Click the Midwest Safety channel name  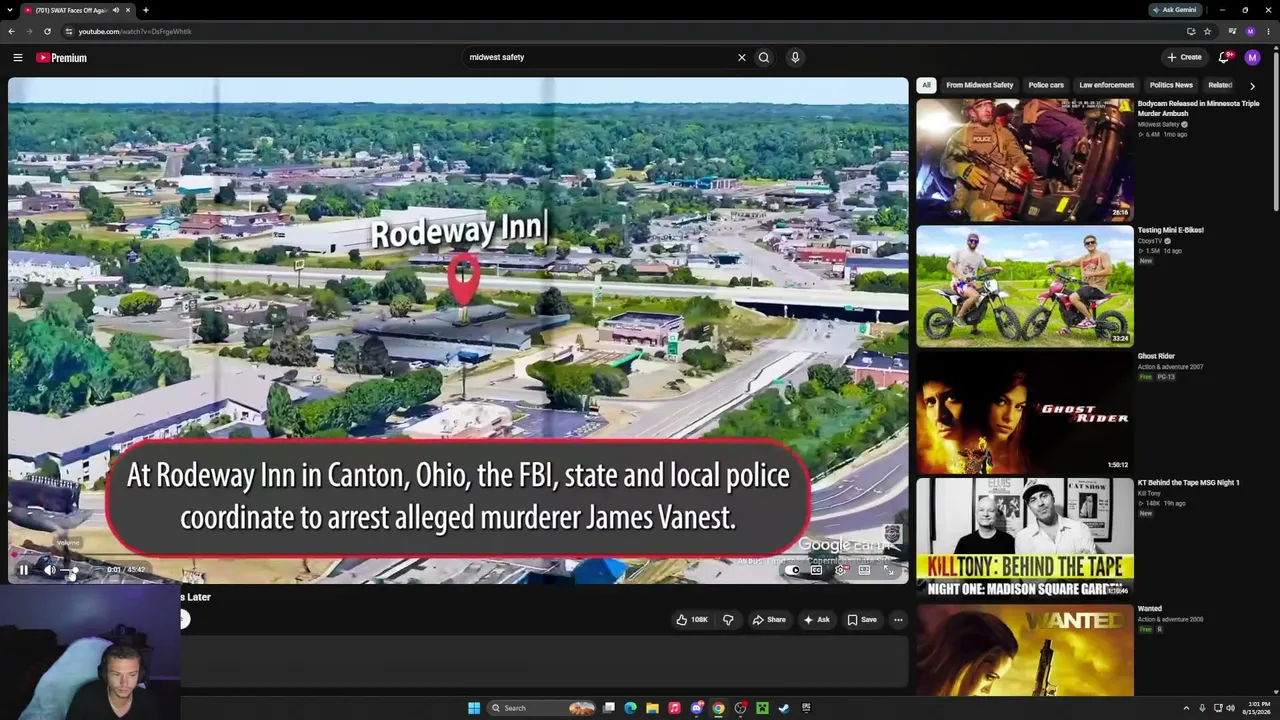1158,125
